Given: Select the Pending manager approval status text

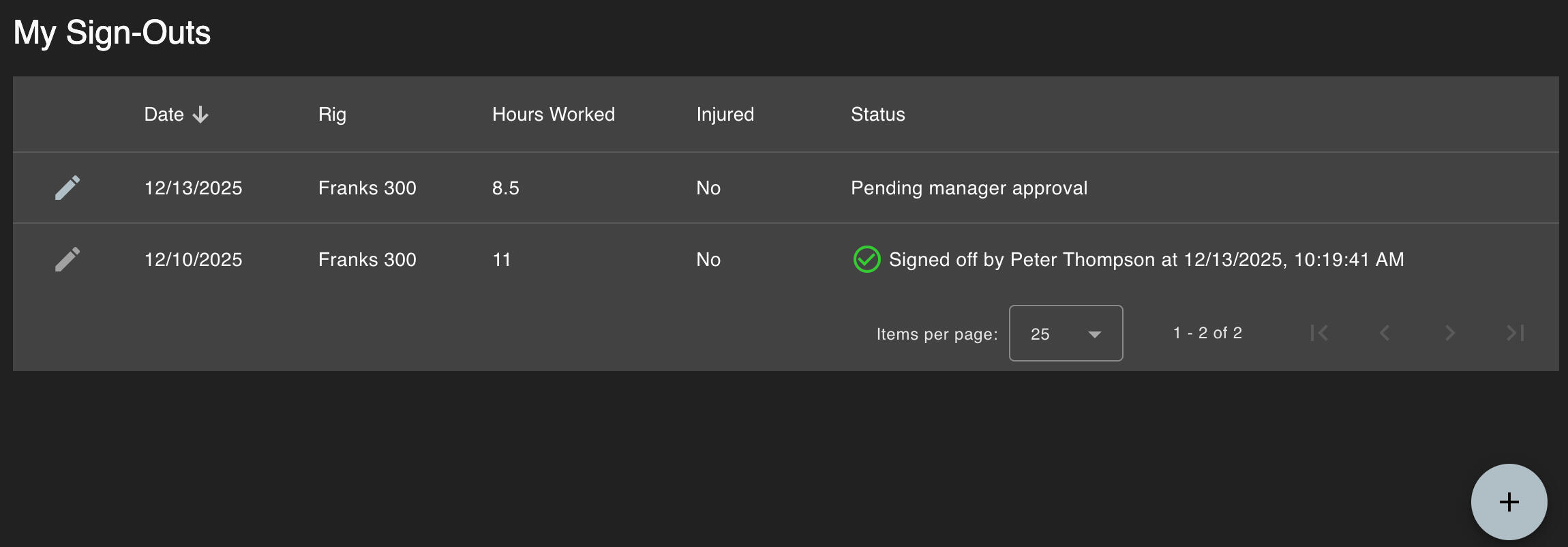Looking at the screenshot, I should [x=969, y=188].
